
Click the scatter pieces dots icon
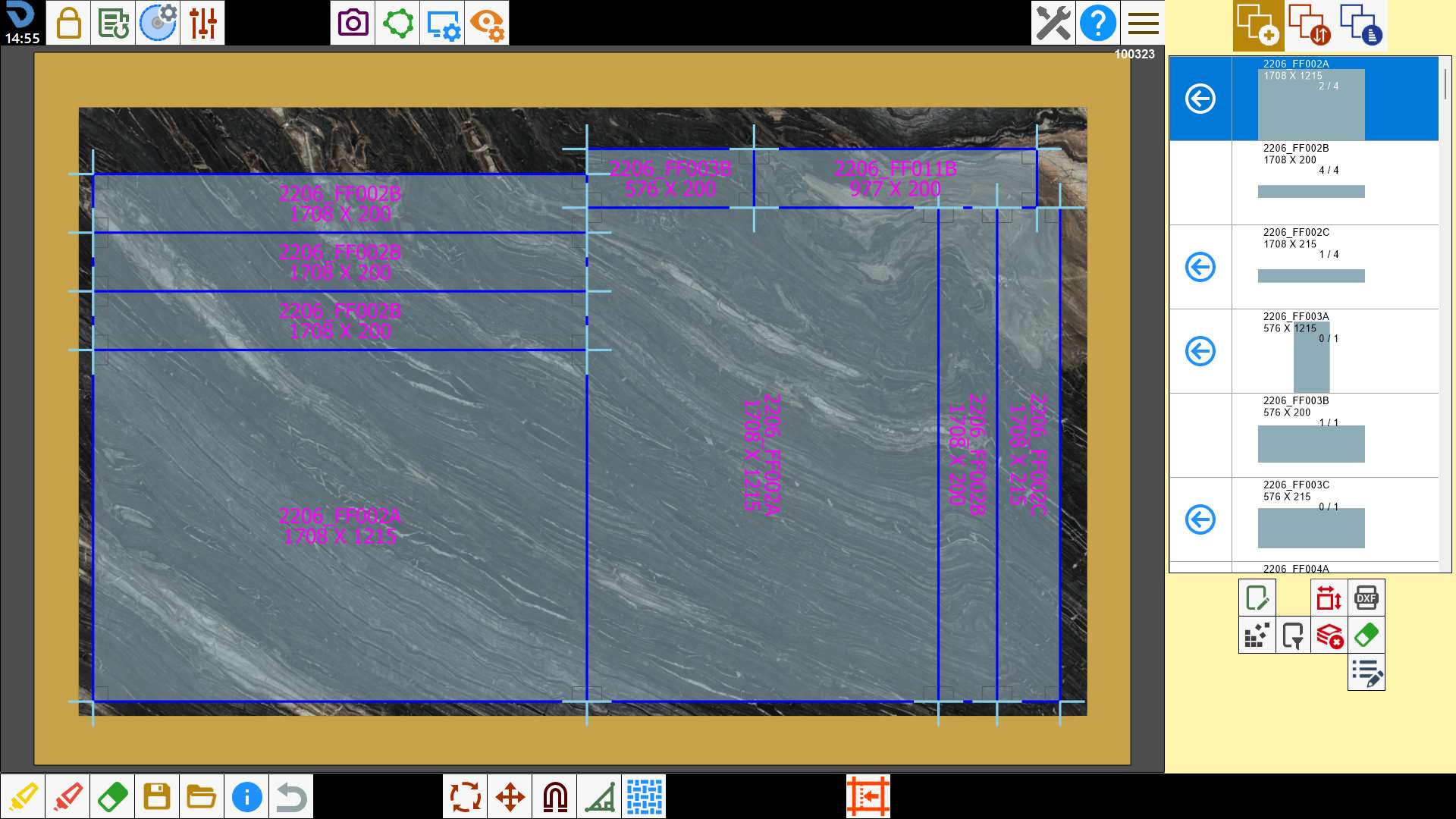pyautogui.click(x=1257, y=635)
